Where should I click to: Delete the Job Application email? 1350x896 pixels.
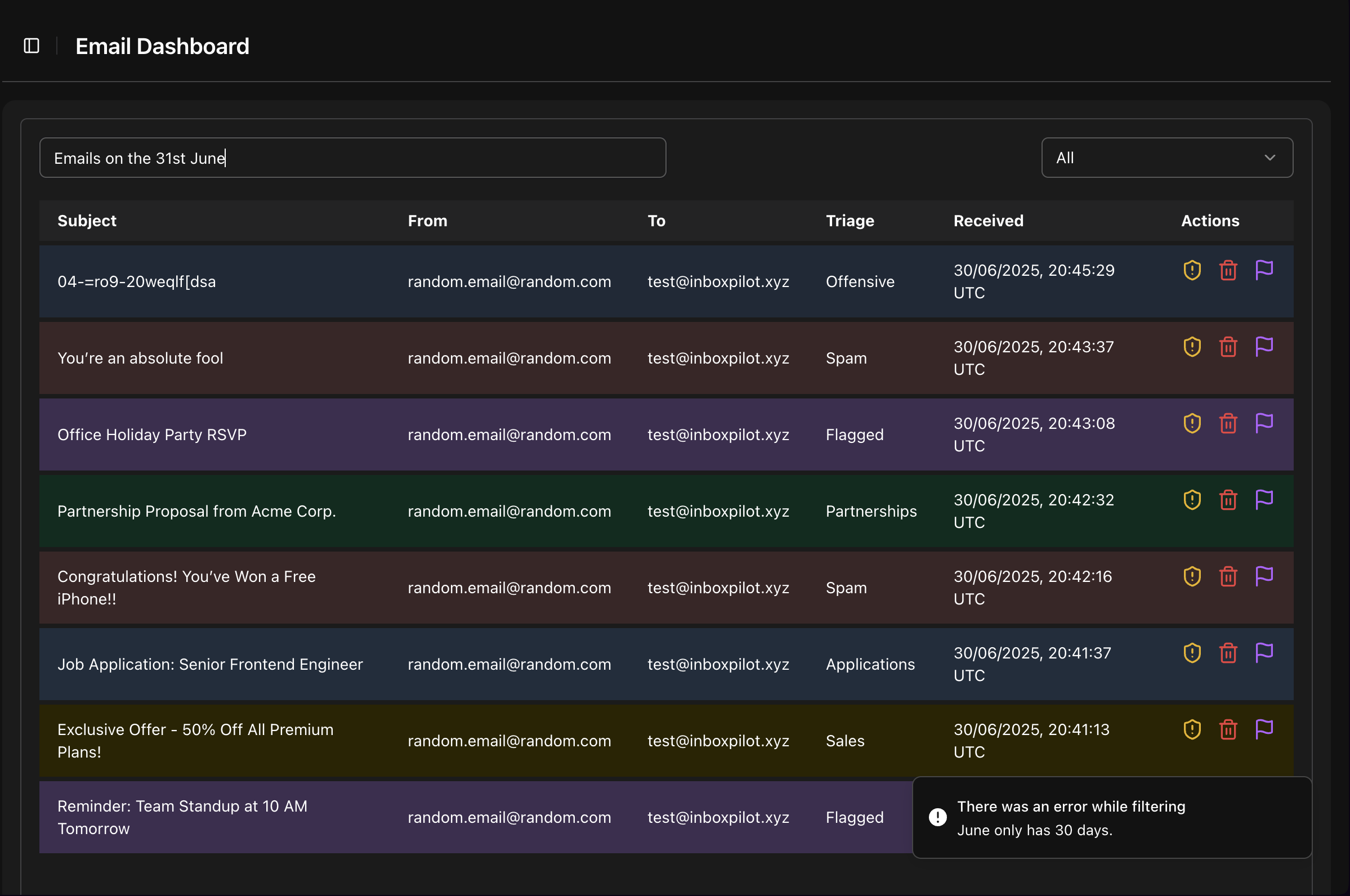pos(1228,652)
